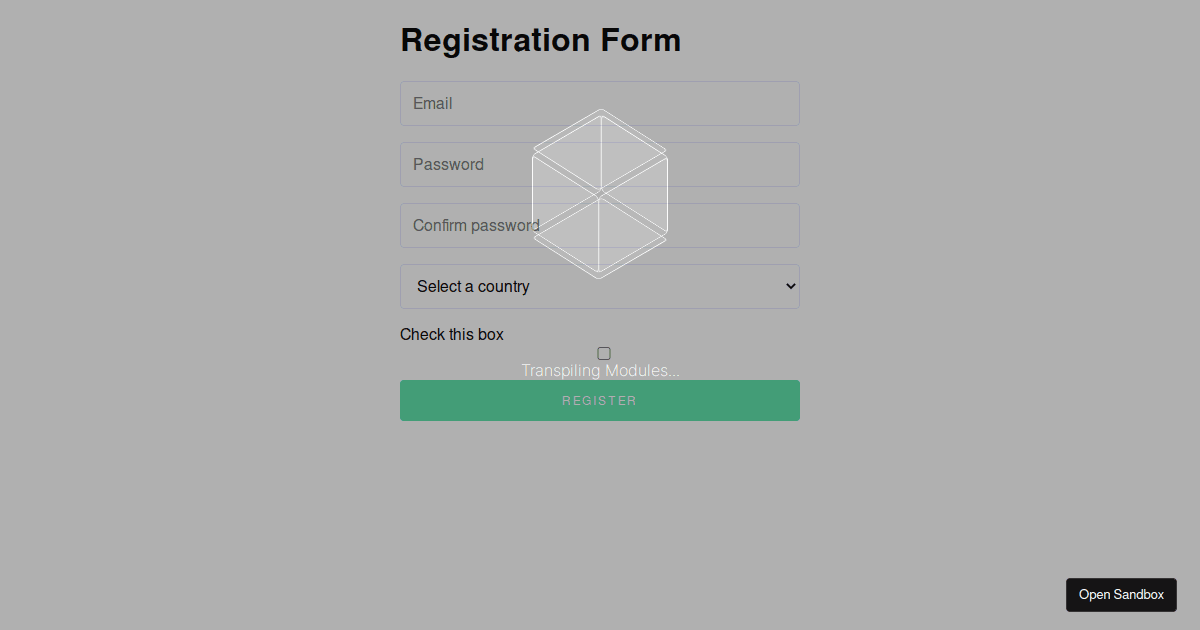Open the Select a country dropdown
The image size is (1200, 630).
pos(600,286)
